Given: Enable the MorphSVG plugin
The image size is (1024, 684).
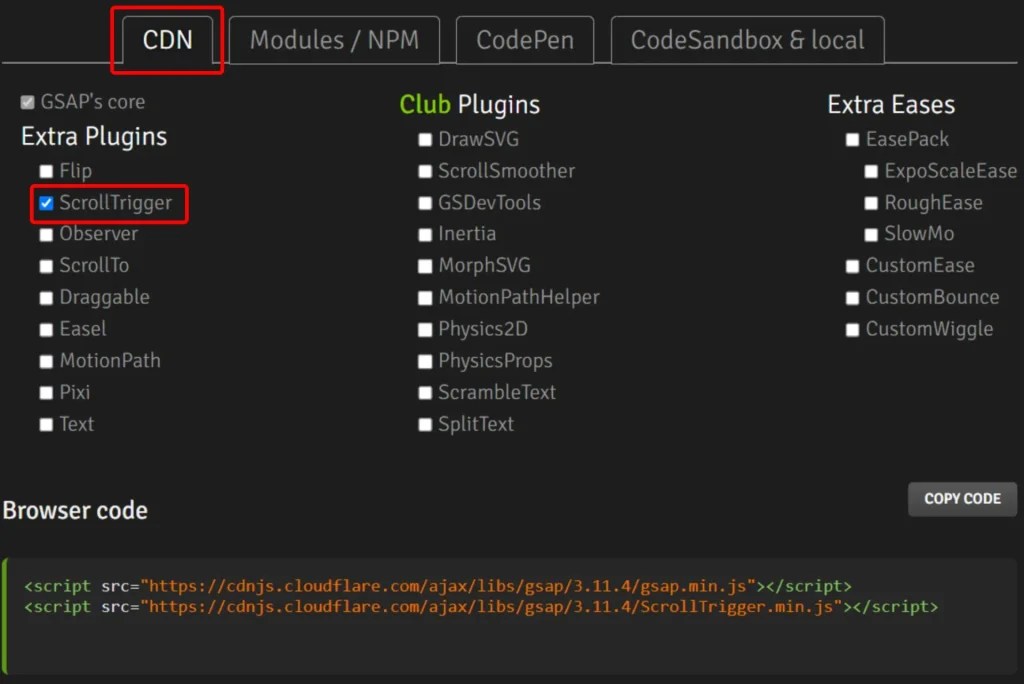Looking at the screenshot, I should [425, 266].
